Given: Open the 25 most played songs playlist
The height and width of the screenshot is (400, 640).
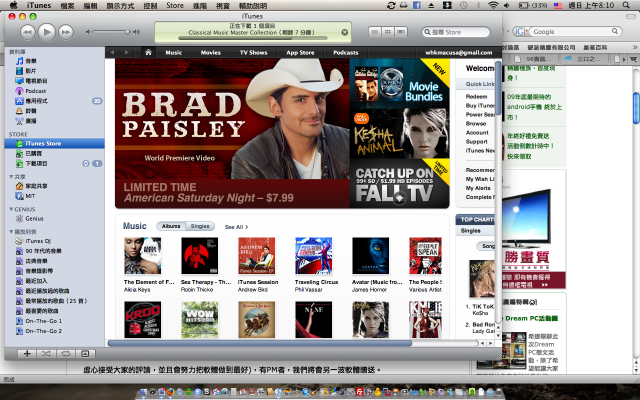Looking at the screenshot, I should pyautogui.click(x=51, y=301).
